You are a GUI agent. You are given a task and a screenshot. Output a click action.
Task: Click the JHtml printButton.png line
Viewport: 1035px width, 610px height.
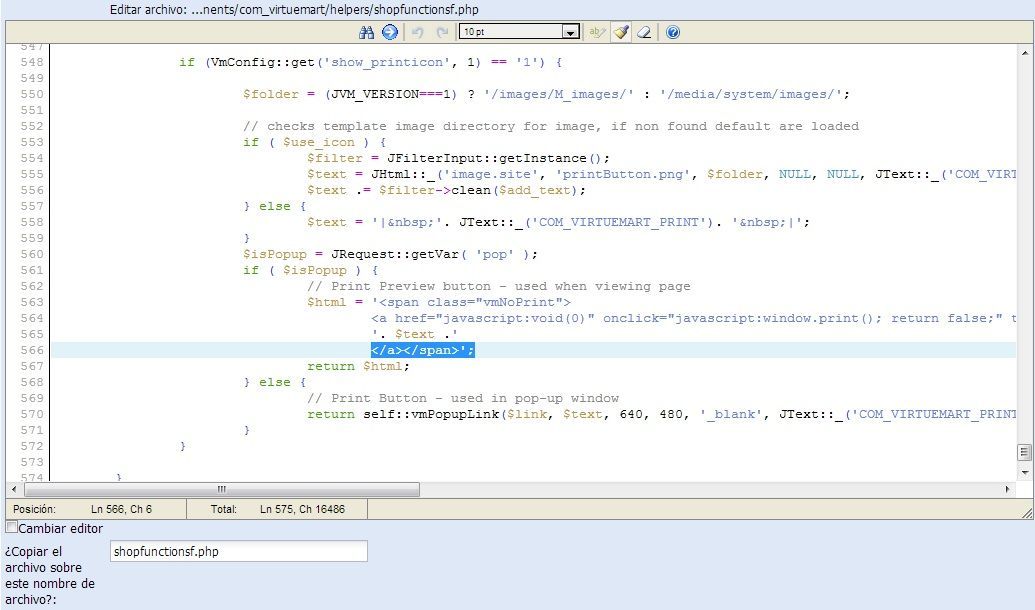tap(661, 174)
